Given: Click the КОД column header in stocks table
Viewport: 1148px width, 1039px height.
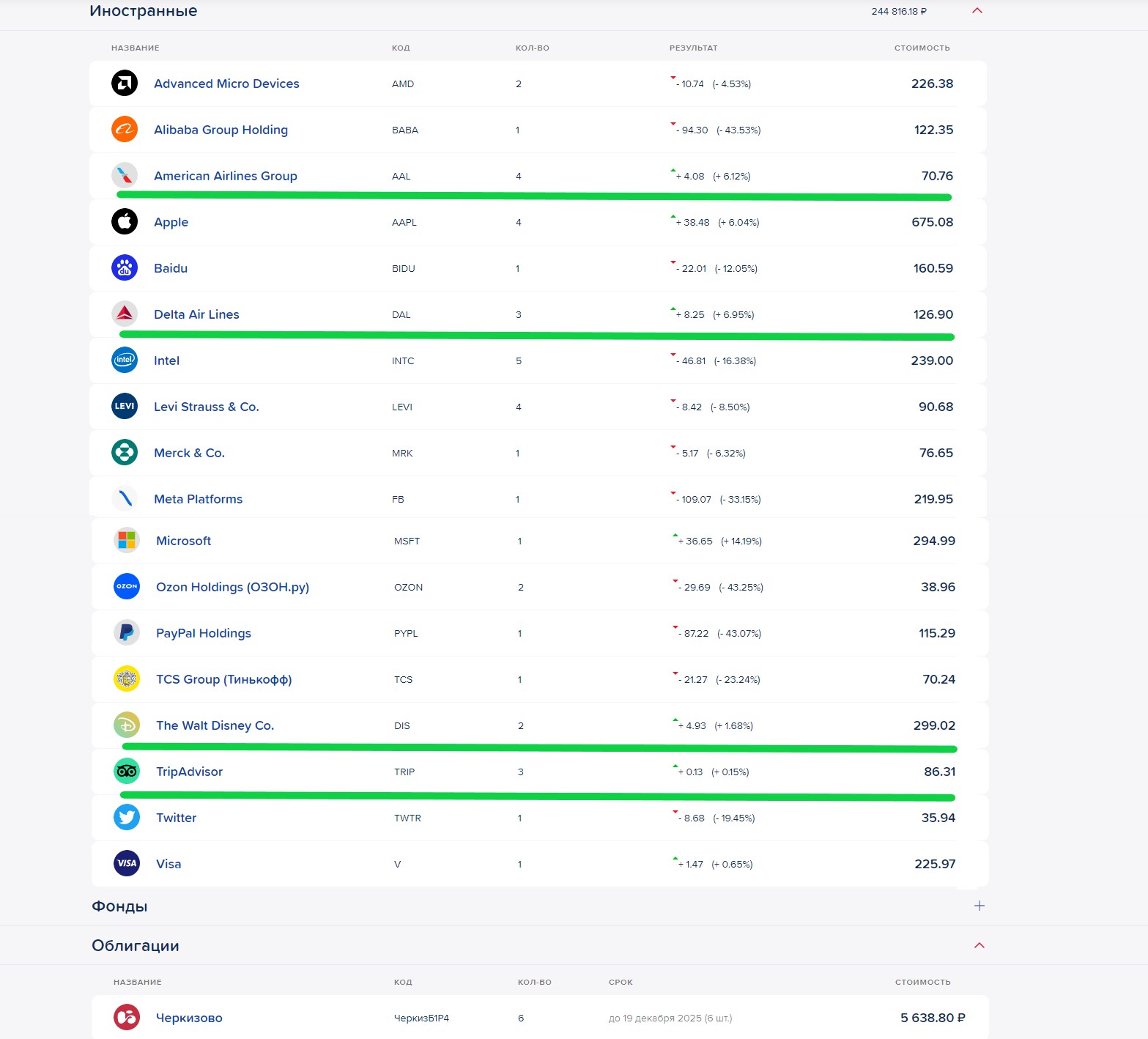Looking at the screenshot, I should point(401,48).
